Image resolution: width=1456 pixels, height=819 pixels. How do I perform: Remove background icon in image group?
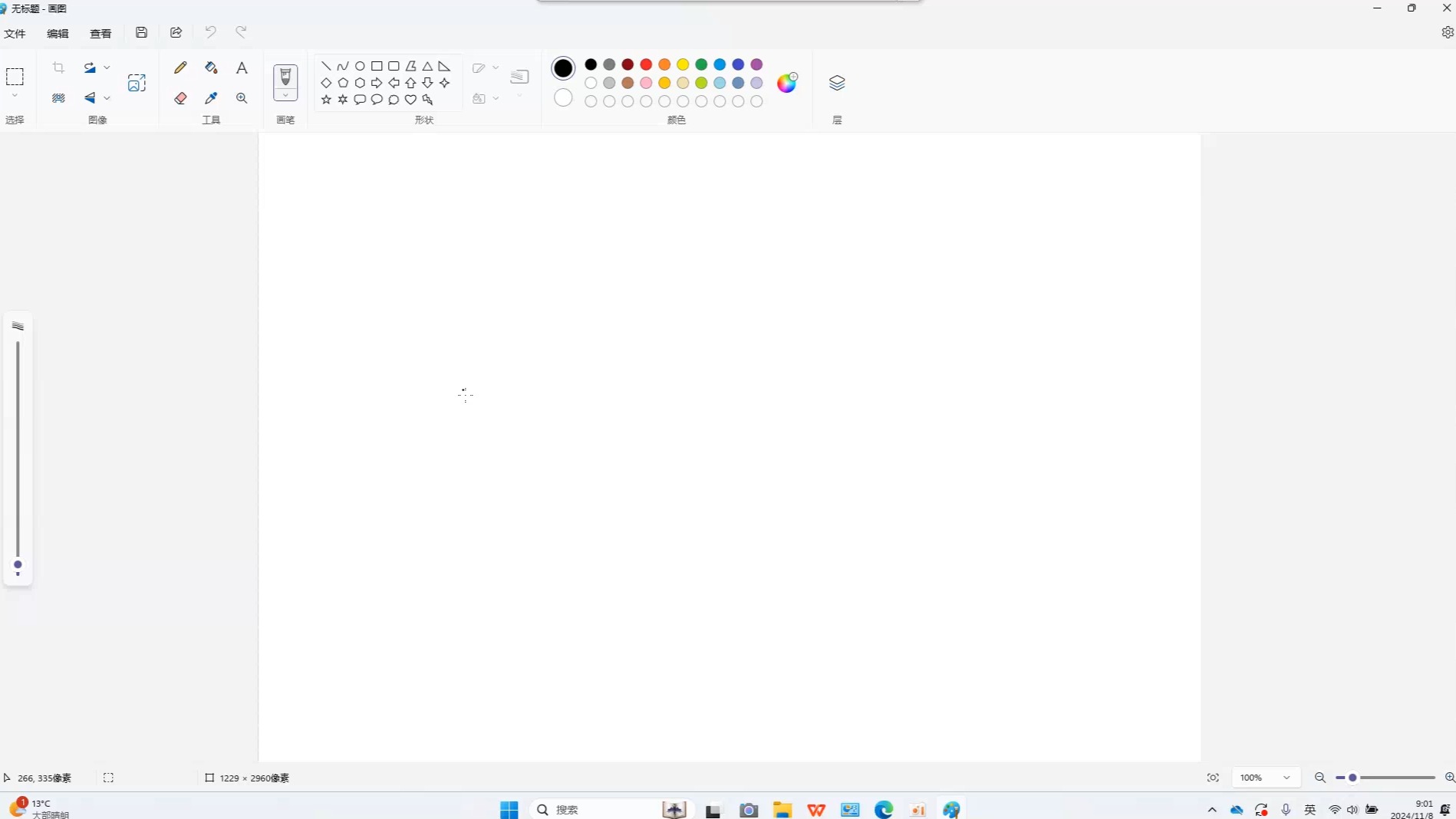point(58,98)
